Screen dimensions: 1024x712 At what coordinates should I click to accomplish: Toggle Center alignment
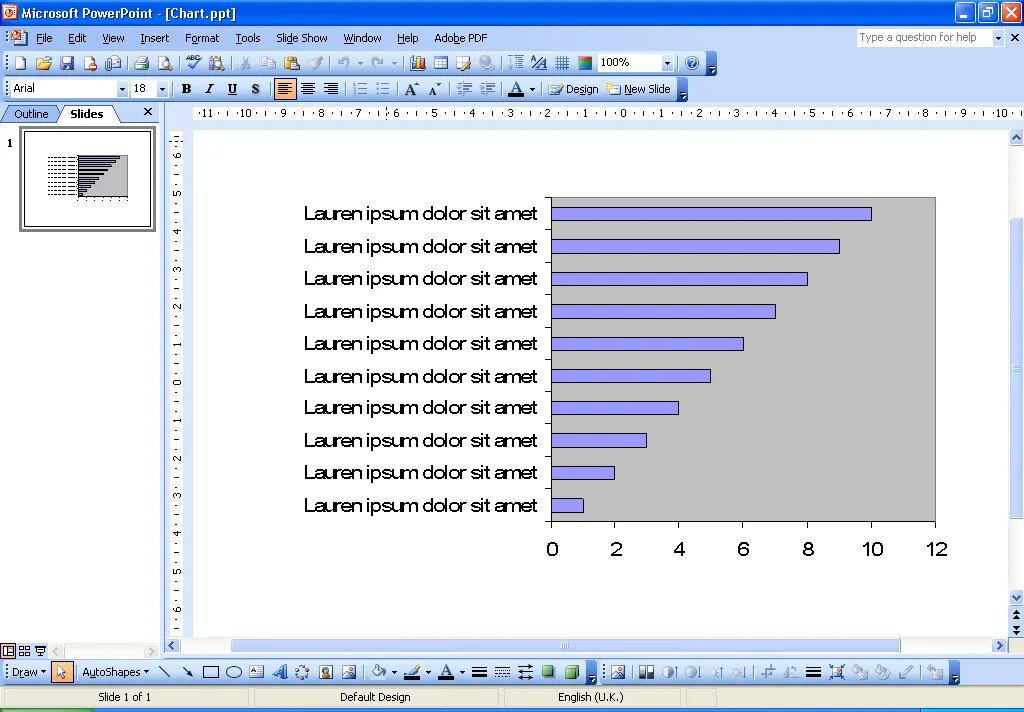click(x=308, y=89)
